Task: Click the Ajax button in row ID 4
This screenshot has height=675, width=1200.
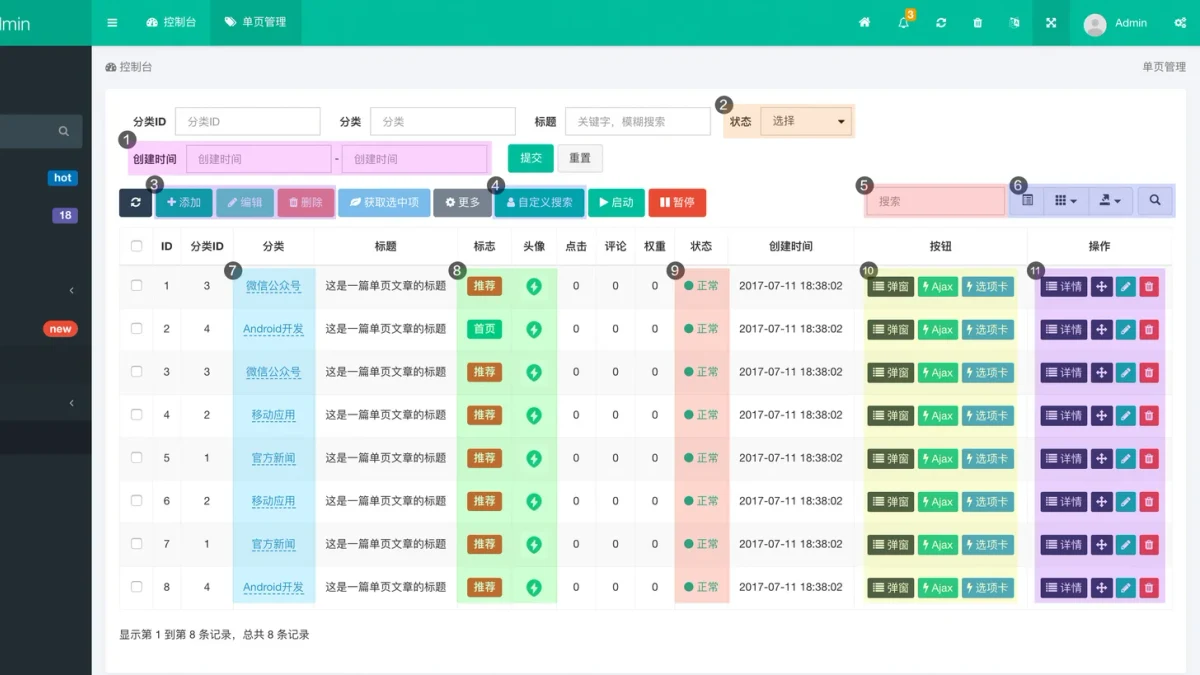Action: [x=937, y=416]
